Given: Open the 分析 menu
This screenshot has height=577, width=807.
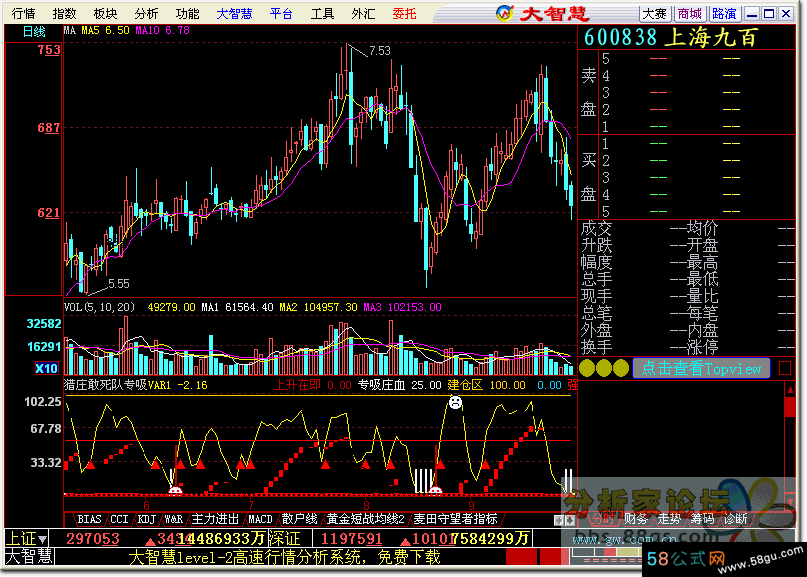Looking at the screenshot, I should pos(147,13).
